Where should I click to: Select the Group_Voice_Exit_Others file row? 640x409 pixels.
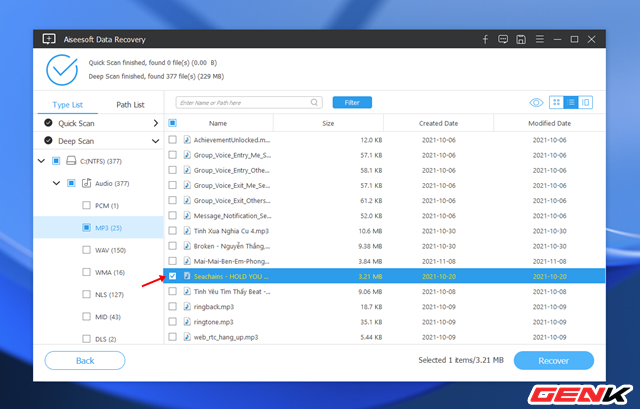tap(384, 200)
